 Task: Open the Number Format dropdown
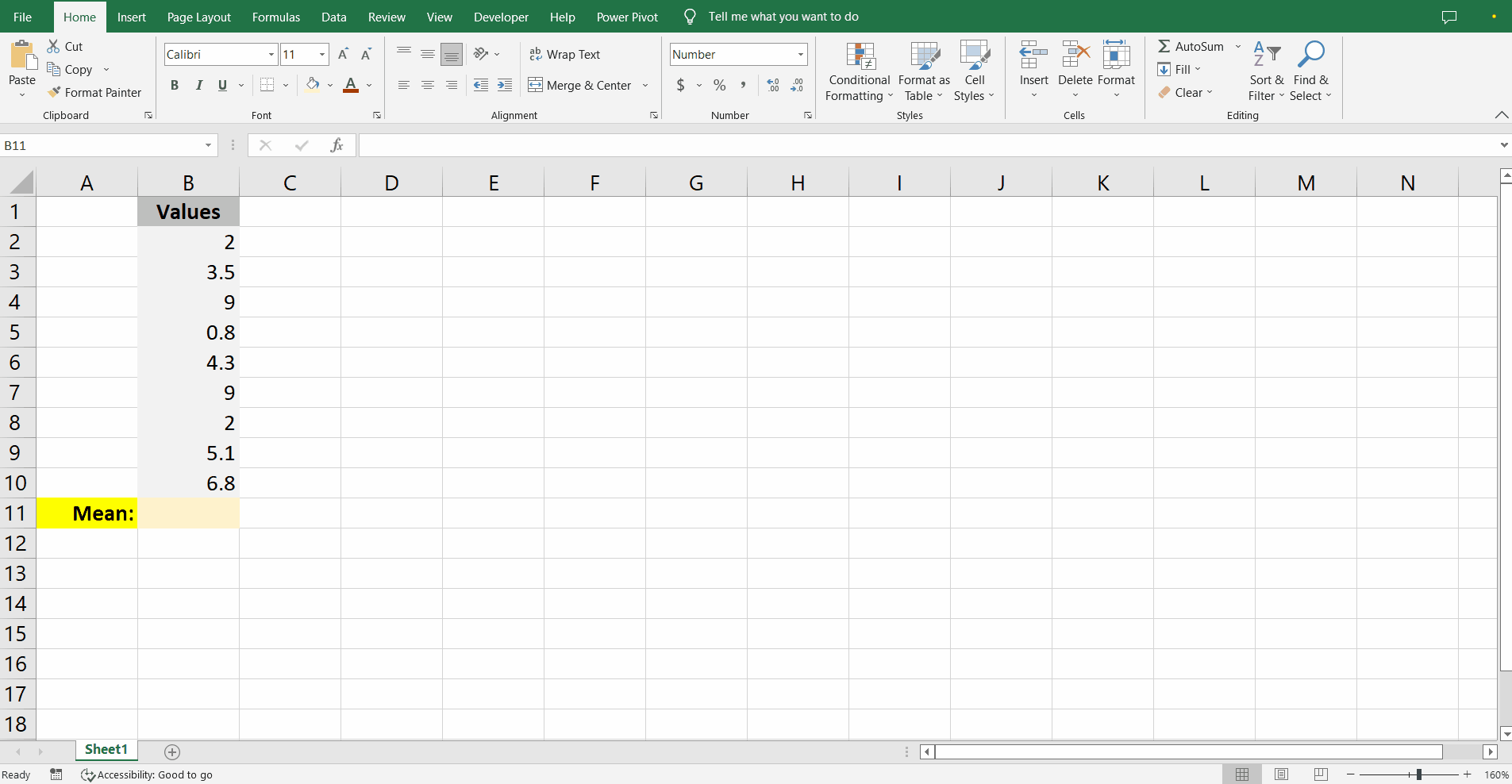[798, 54]
